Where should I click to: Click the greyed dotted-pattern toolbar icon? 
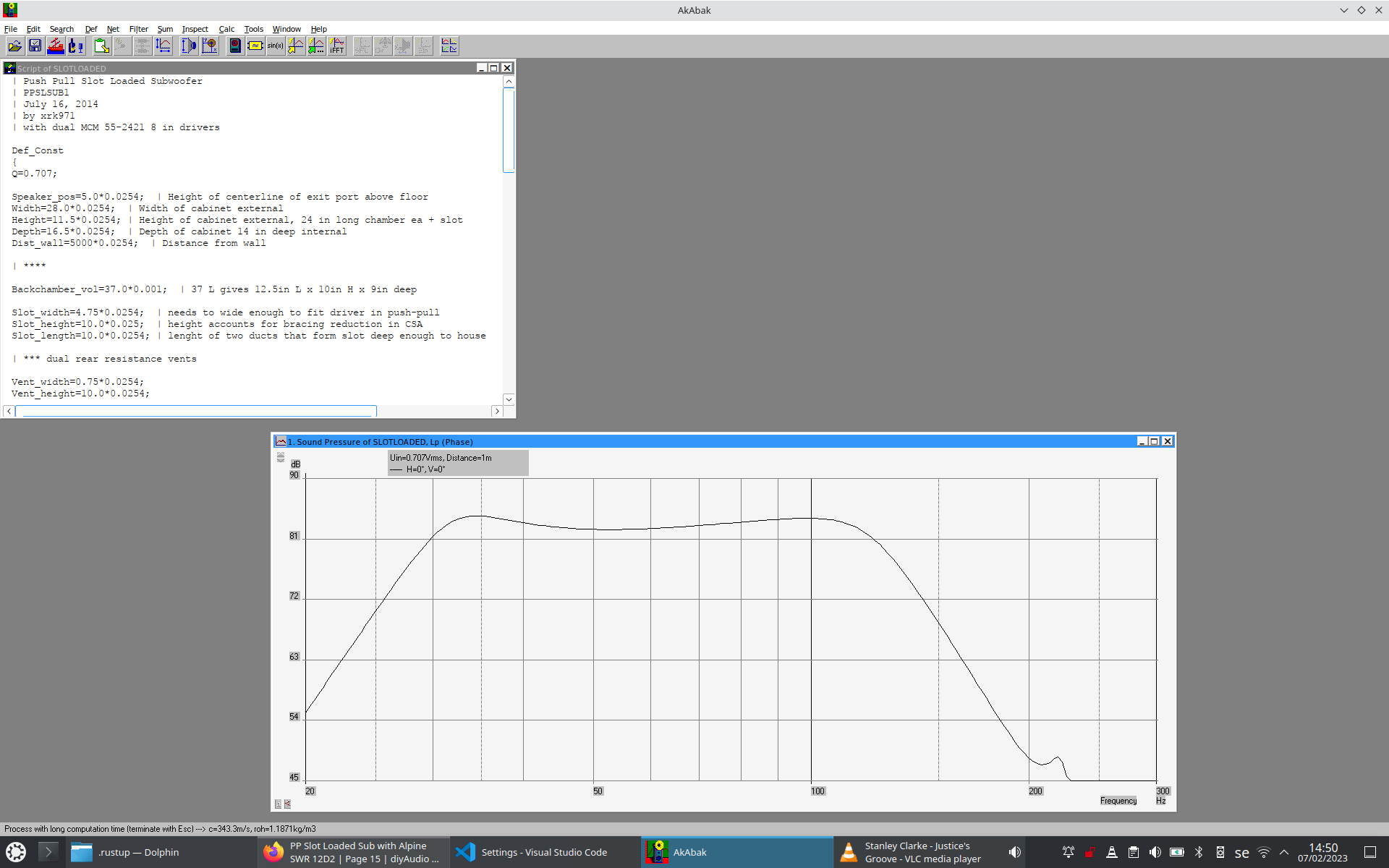pyautogui.click(x=122, y=46)
